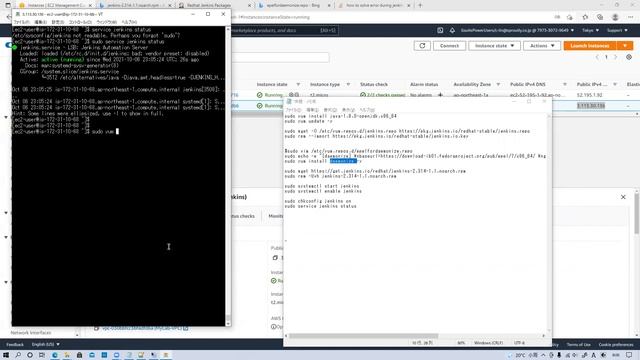Open English (US) language dropdown

(x=46, y=344)
